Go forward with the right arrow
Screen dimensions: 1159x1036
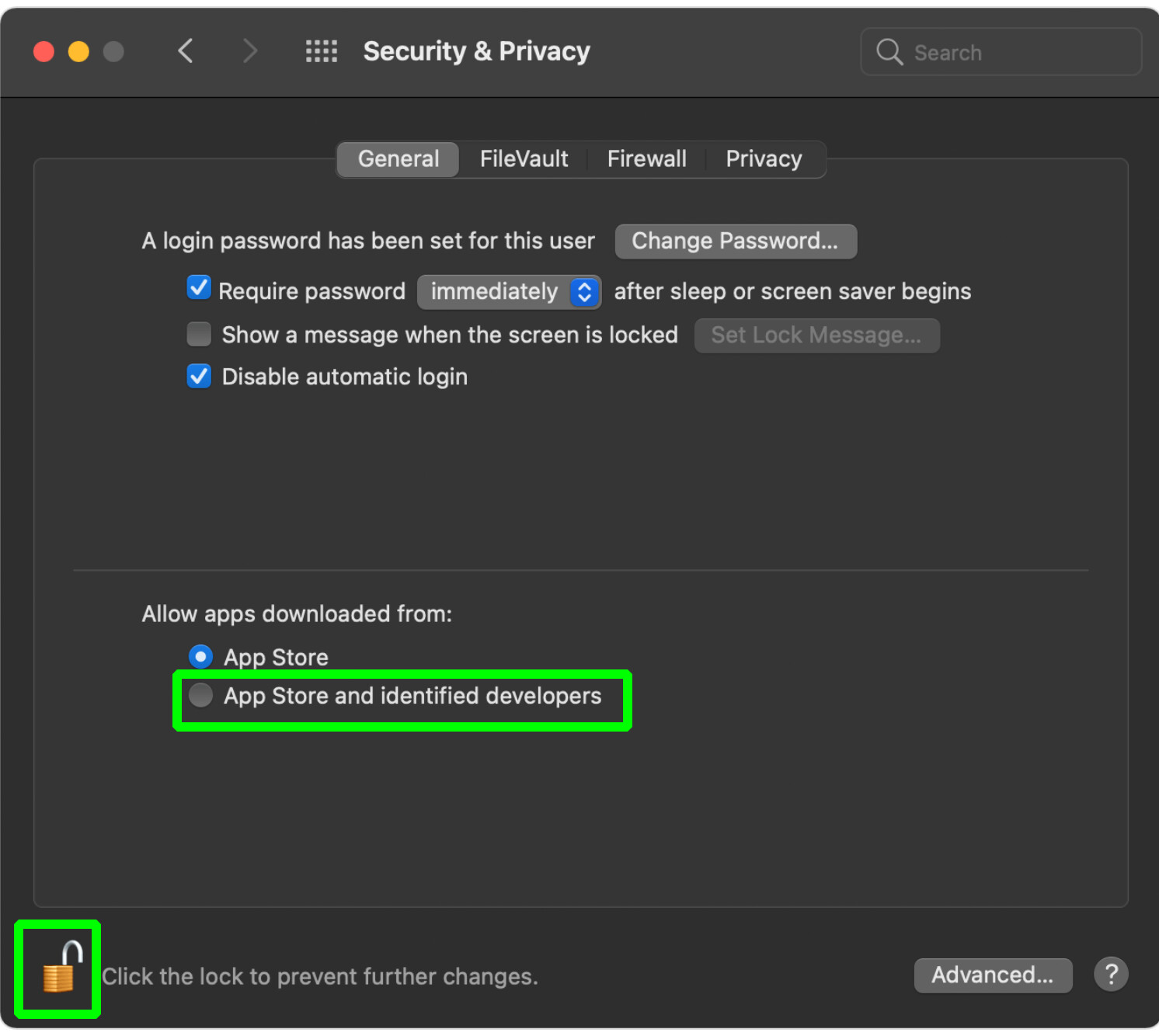tap(249, 51)
